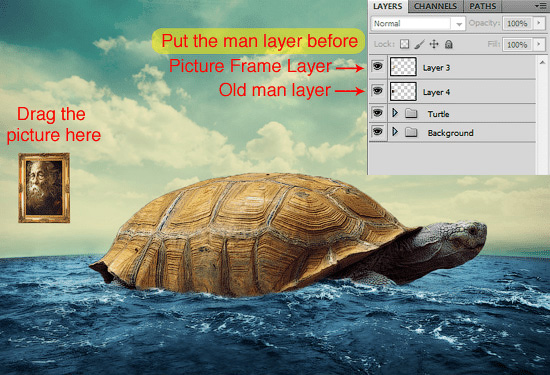The image size is (550, 375).
Task: Expand the Turtle group triangle
Action: [395, 113]
